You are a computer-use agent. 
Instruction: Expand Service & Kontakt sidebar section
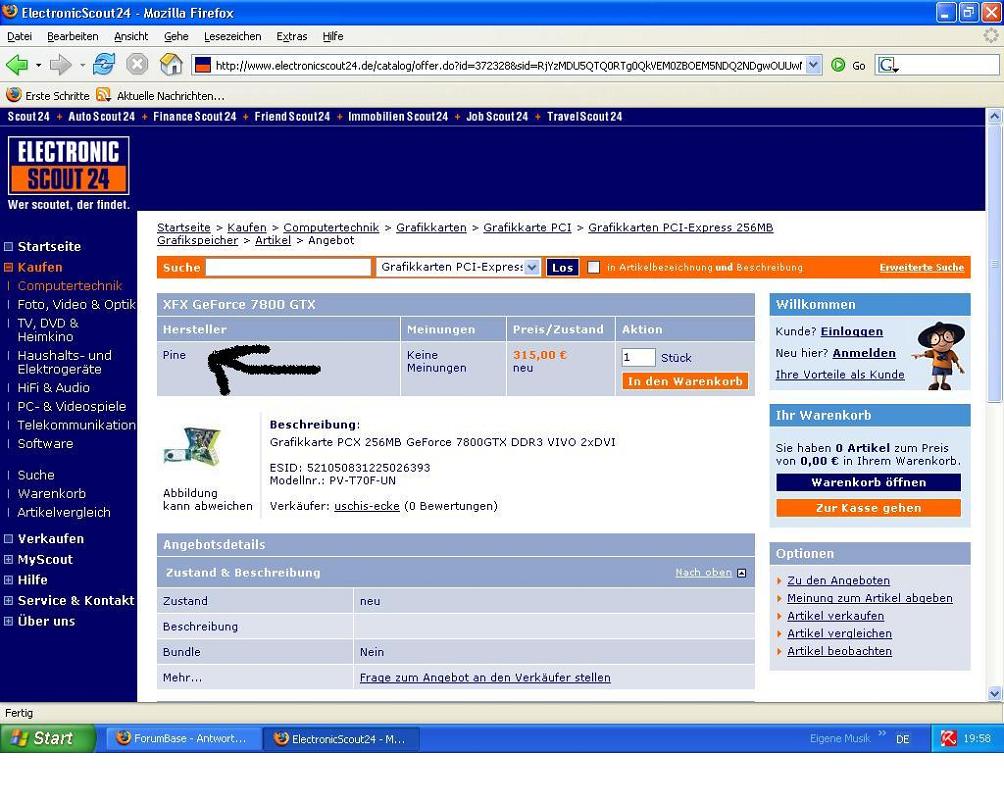pyautogui.click(x=8, y=600)
